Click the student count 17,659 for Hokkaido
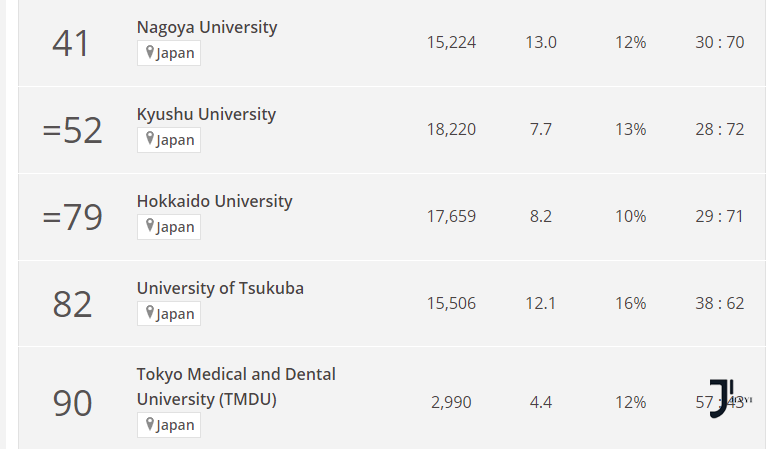Viewport: 771px width, 449px height. click(451, 216)
